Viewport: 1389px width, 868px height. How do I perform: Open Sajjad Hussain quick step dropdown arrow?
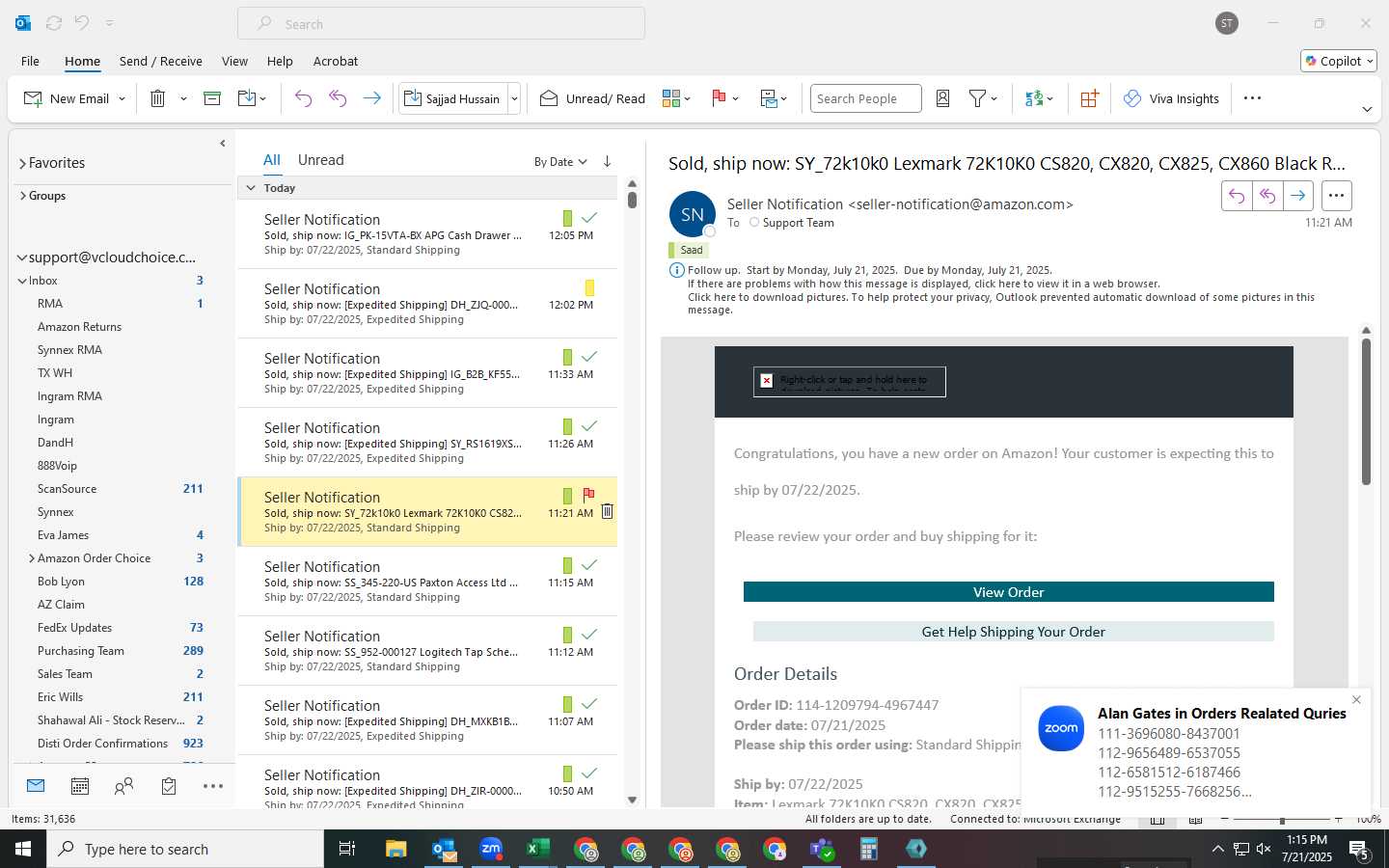(x=514, y=98)
